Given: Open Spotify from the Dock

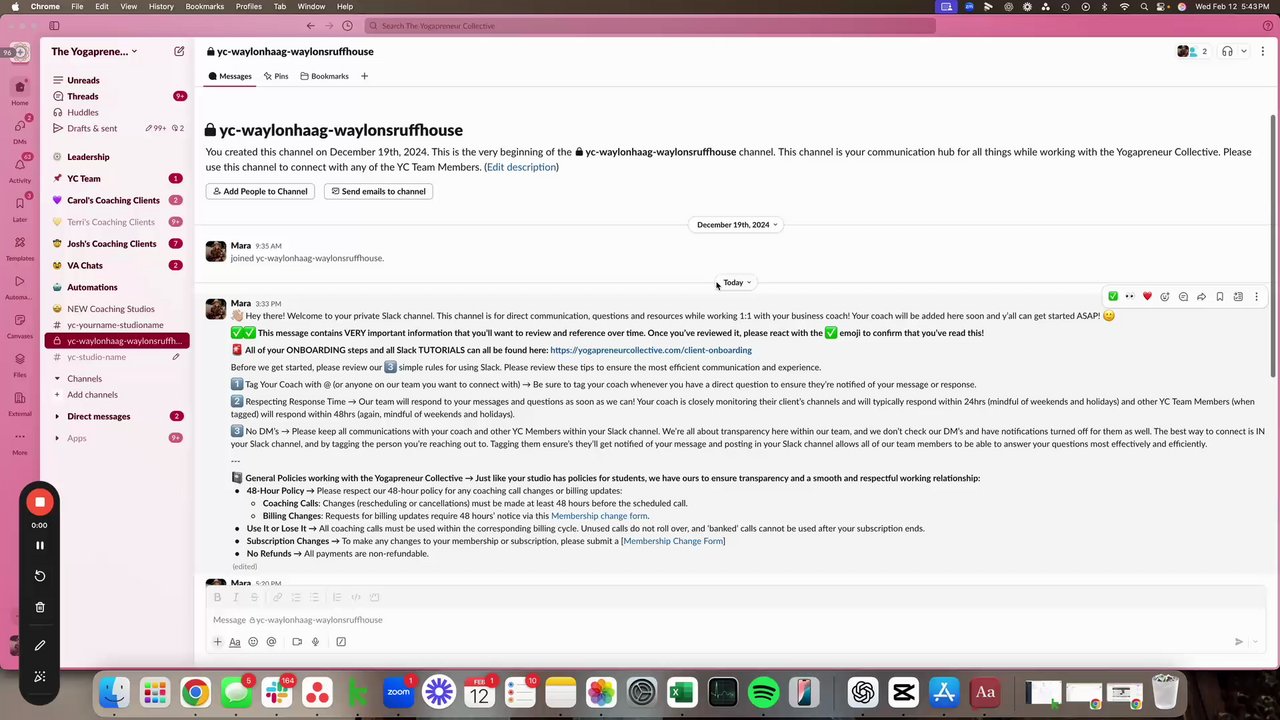Looking at the screenshot, I should [763, 692].
